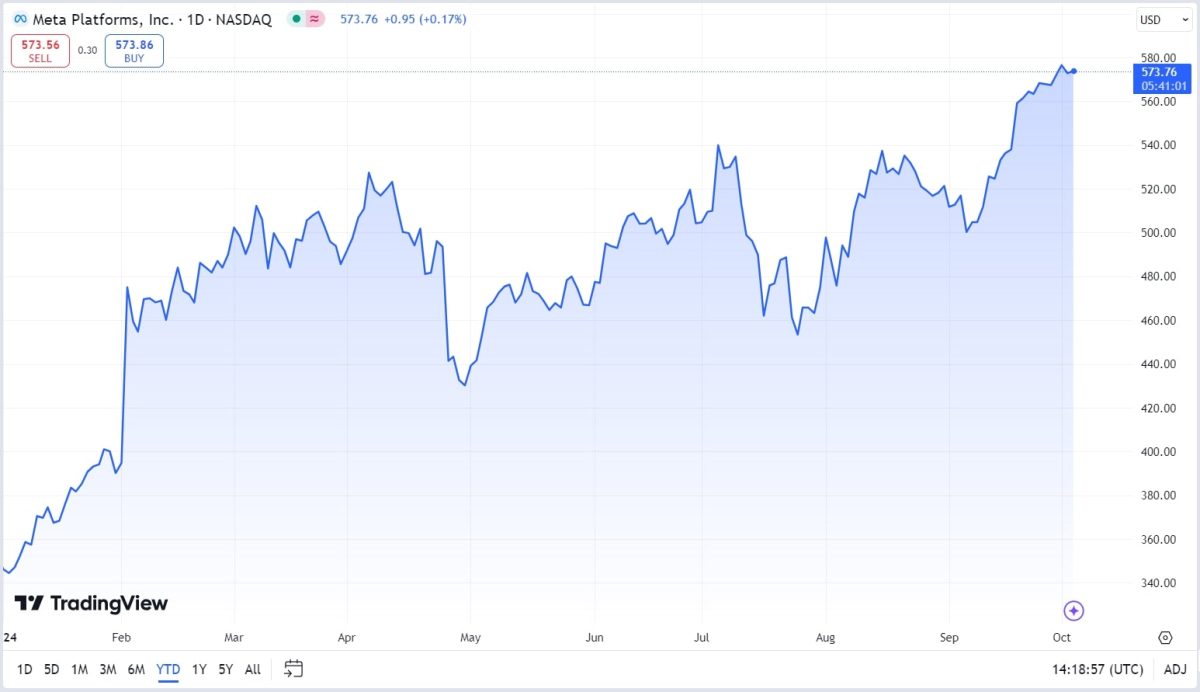Select the 1M time range
Viewport: 1200px width, 692px height.
pyautogui.click(x=79, y=669)
